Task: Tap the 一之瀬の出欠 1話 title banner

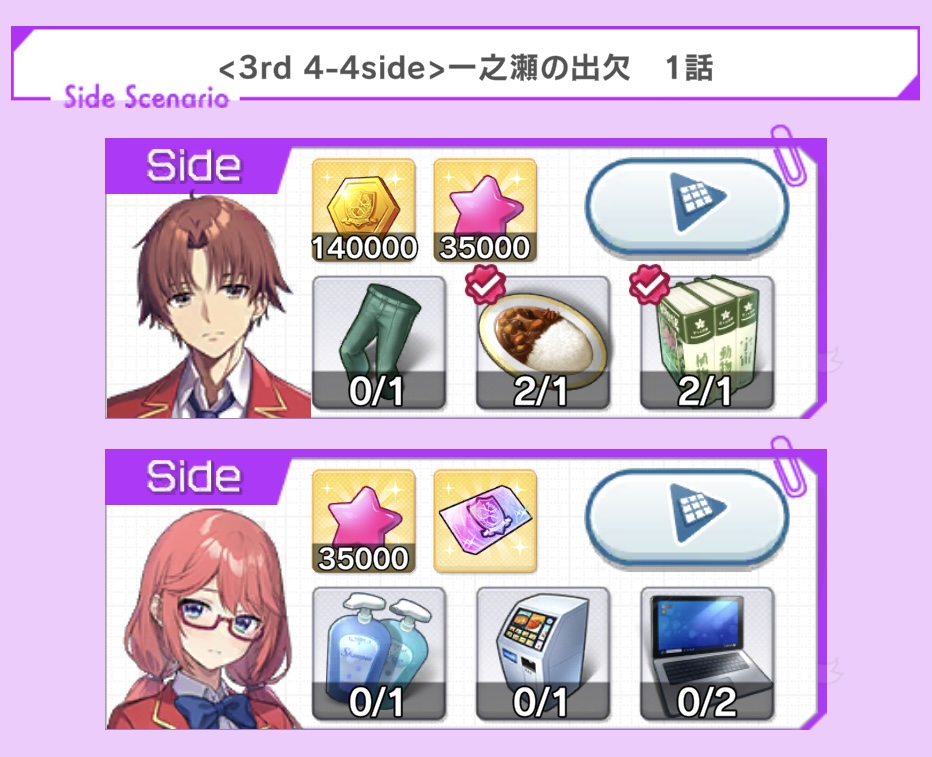Action: pyautogui.click(x=465, y=63)
